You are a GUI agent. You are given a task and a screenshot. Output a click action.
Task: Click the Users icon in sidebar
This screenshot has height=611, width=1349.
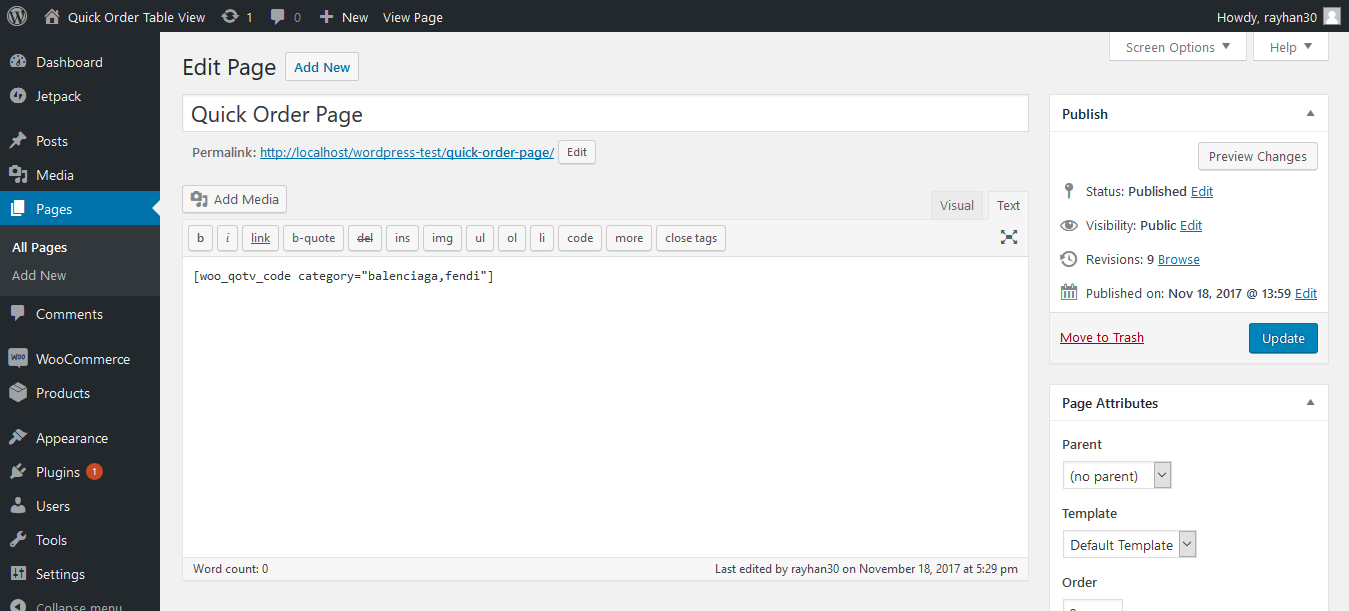(x=18, y=506)
